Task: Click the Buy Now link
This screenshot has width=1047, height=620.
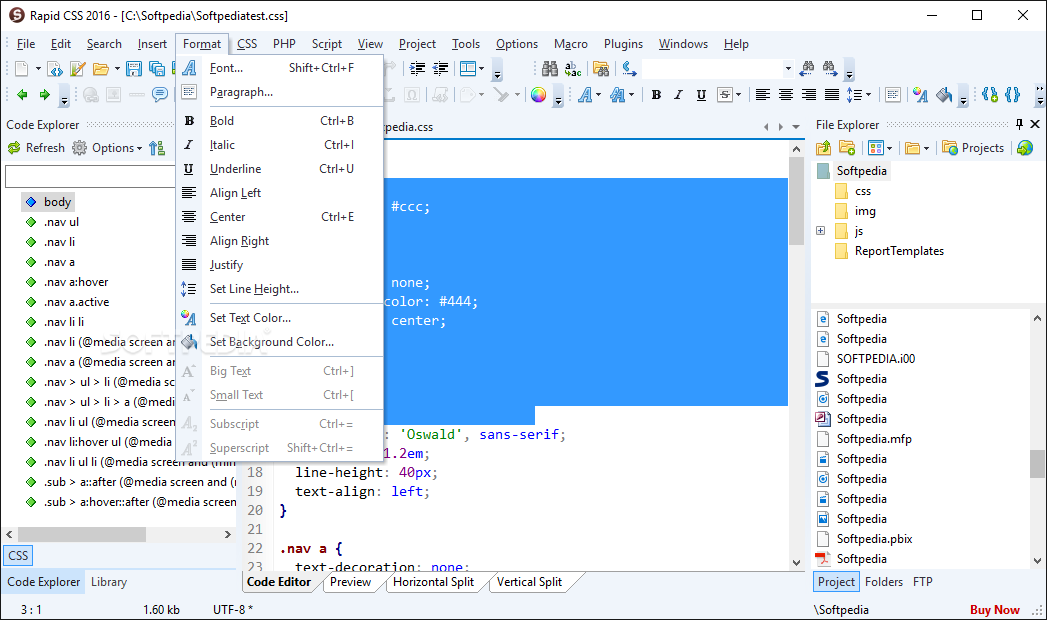Action: tap(994, 610)
